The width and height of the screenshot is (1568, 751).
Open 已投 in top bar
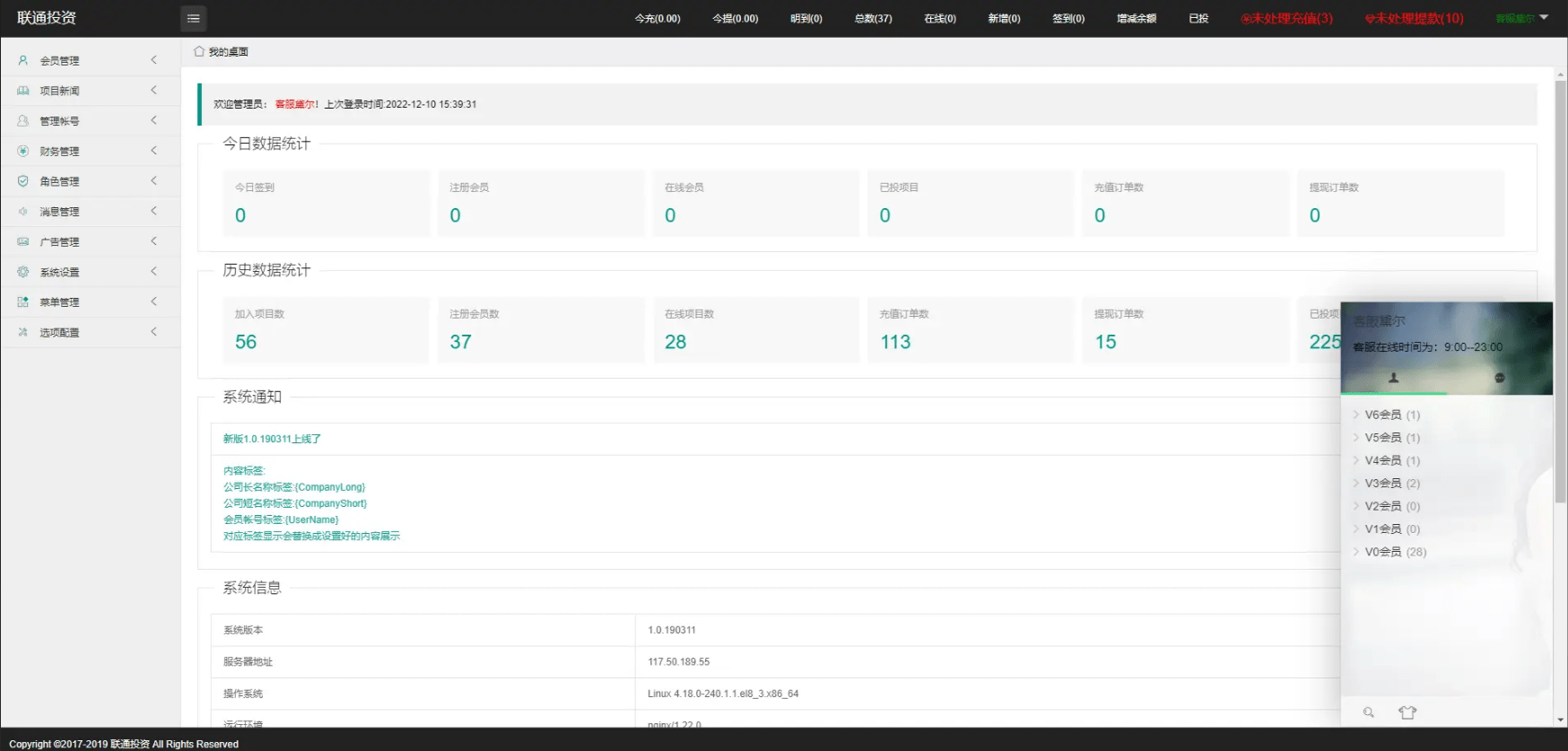[x=1199, y=18]
